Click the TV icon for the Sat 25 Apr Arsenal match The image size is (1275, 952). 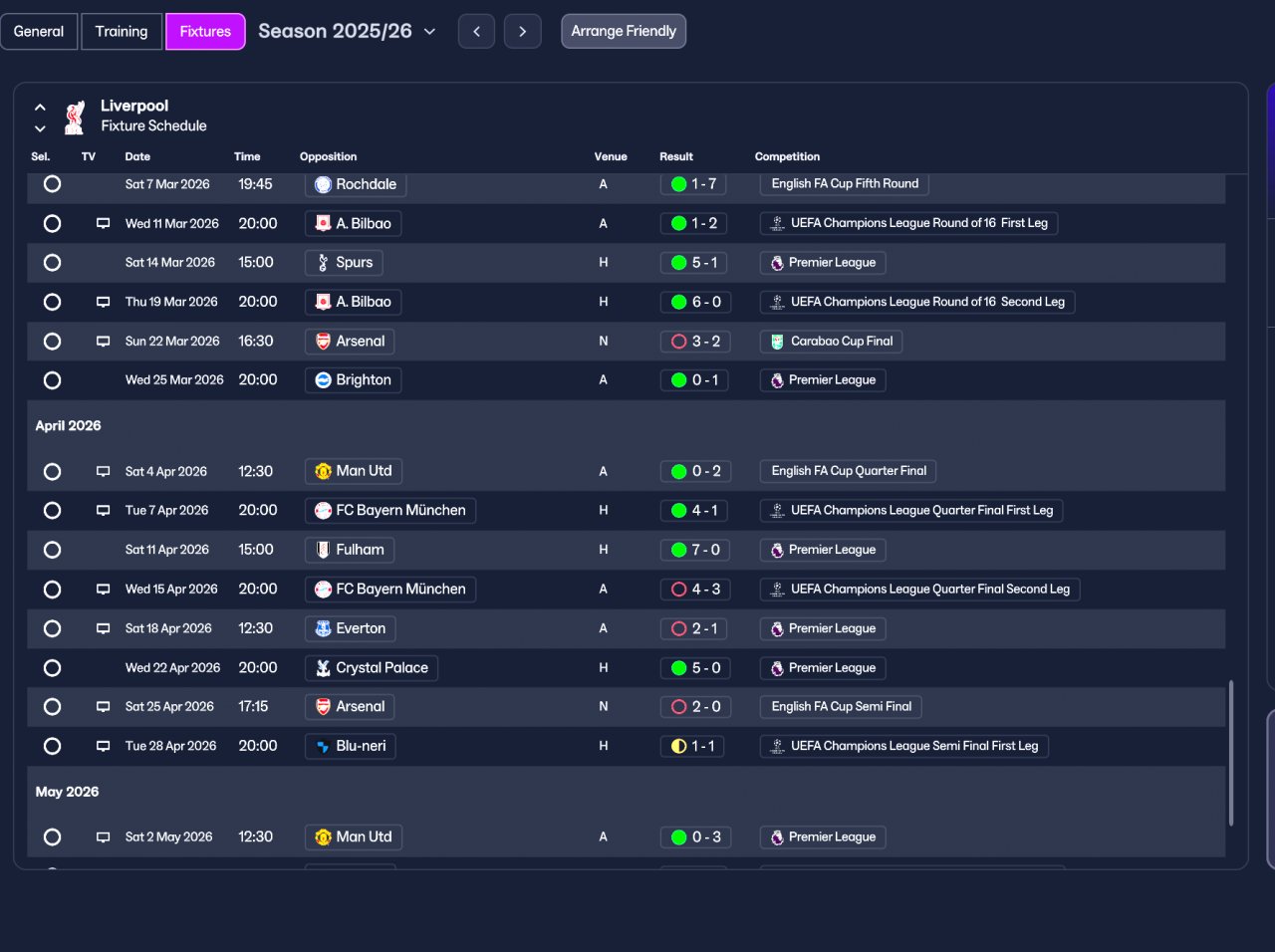pos(103,706)
